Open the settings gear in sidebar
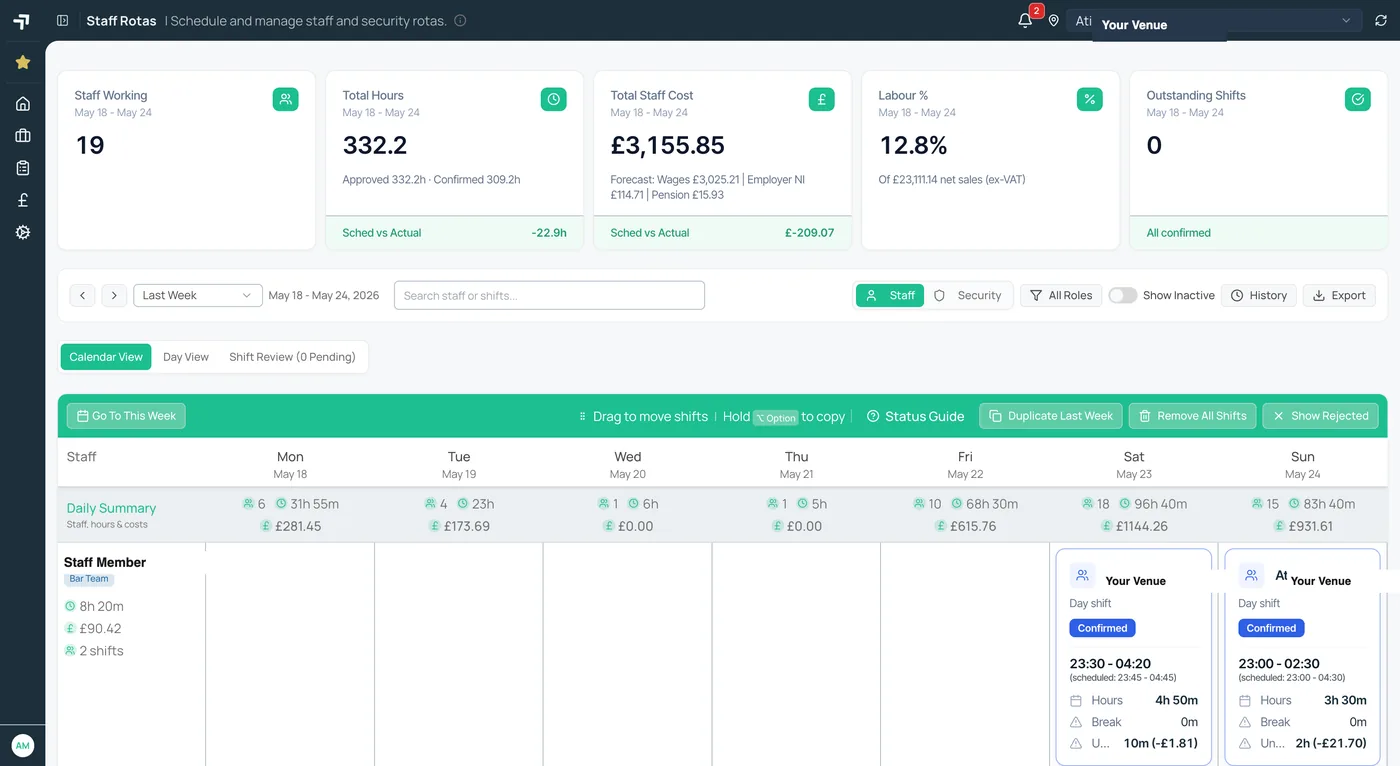The width and height of the screenshot is (1400, 766). point(23,232)
